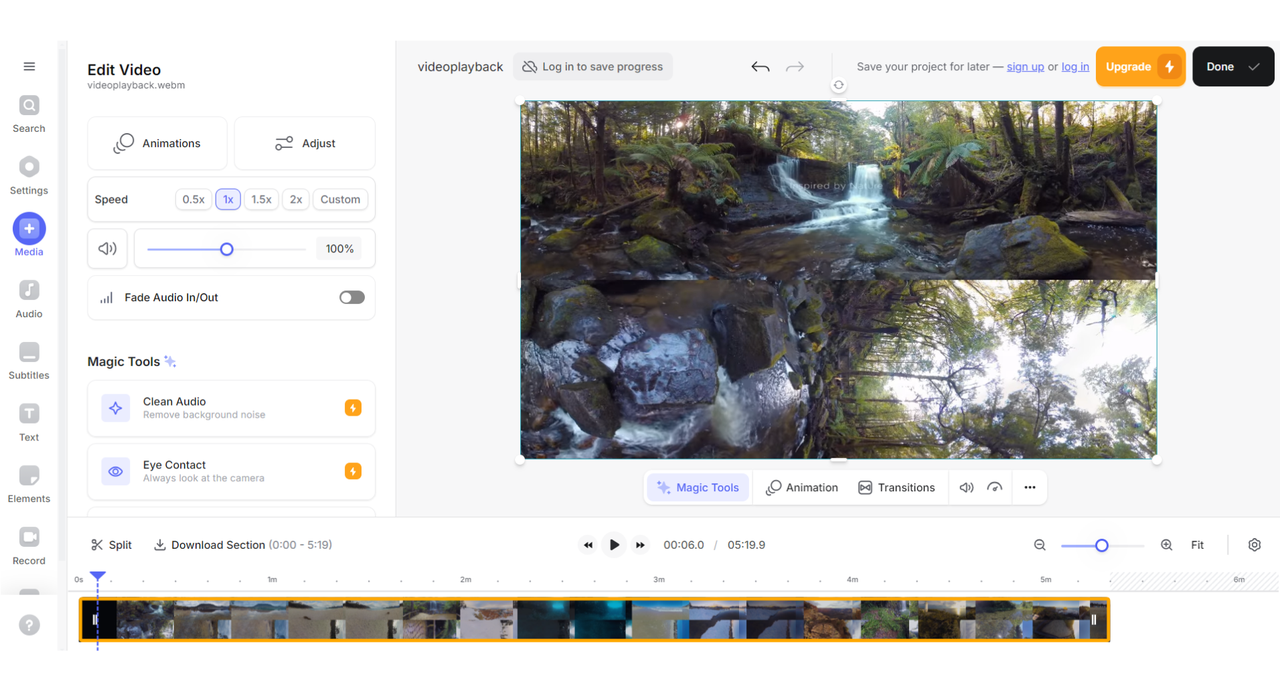
Task: Click the videoplayback project title
Action: (460, 67)
